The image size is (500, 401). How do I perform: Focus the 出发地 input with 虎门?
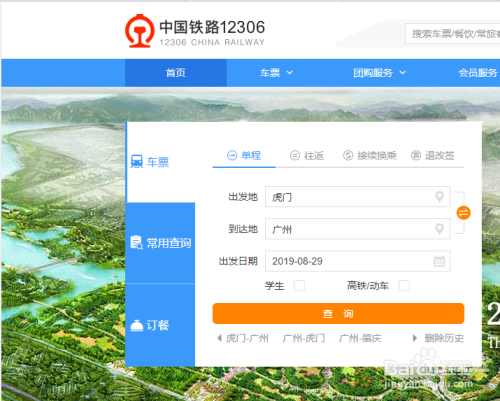click(358, 197)
